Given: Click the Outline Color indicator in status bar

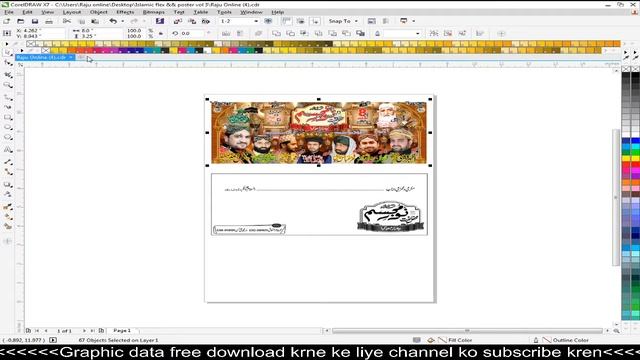Looking at the screenshot, I should 561,340.
